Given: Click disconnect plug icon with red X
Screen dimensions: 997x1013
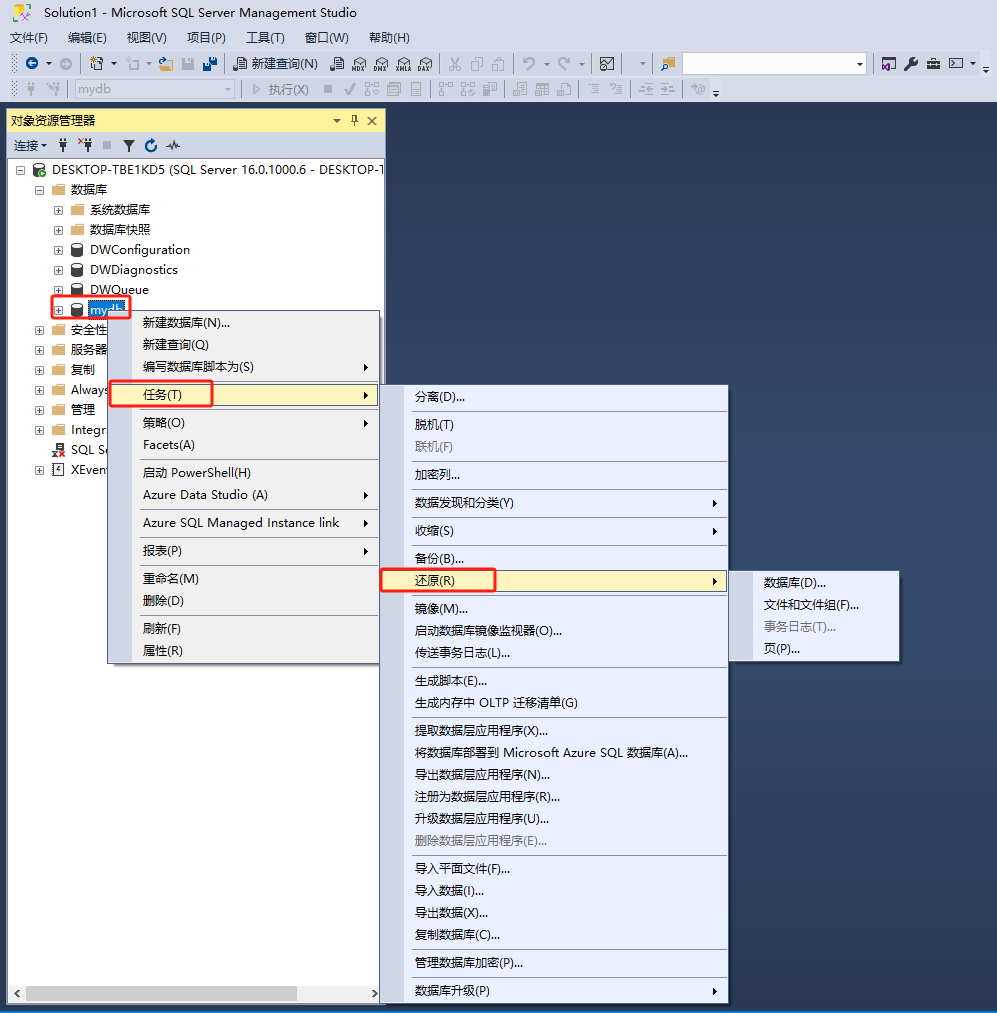Looking at the screenshot, I should click(85, 145).
